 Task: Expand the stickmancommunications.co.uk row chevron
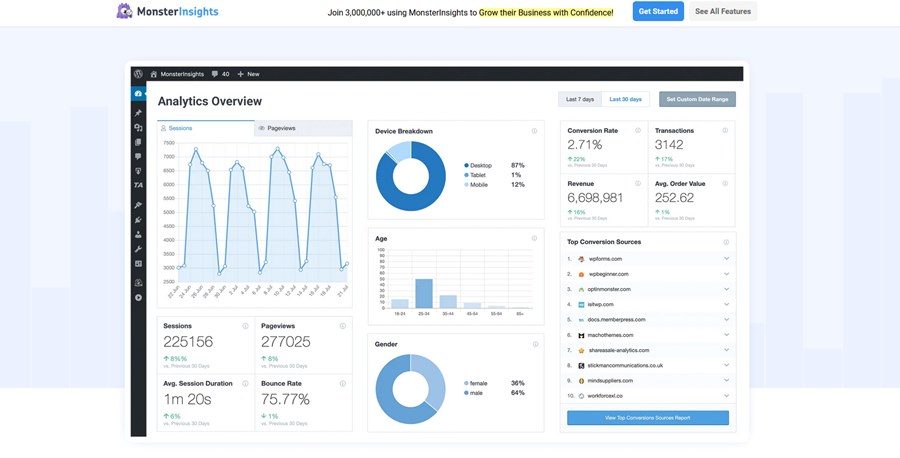click(x=727, y=365)
